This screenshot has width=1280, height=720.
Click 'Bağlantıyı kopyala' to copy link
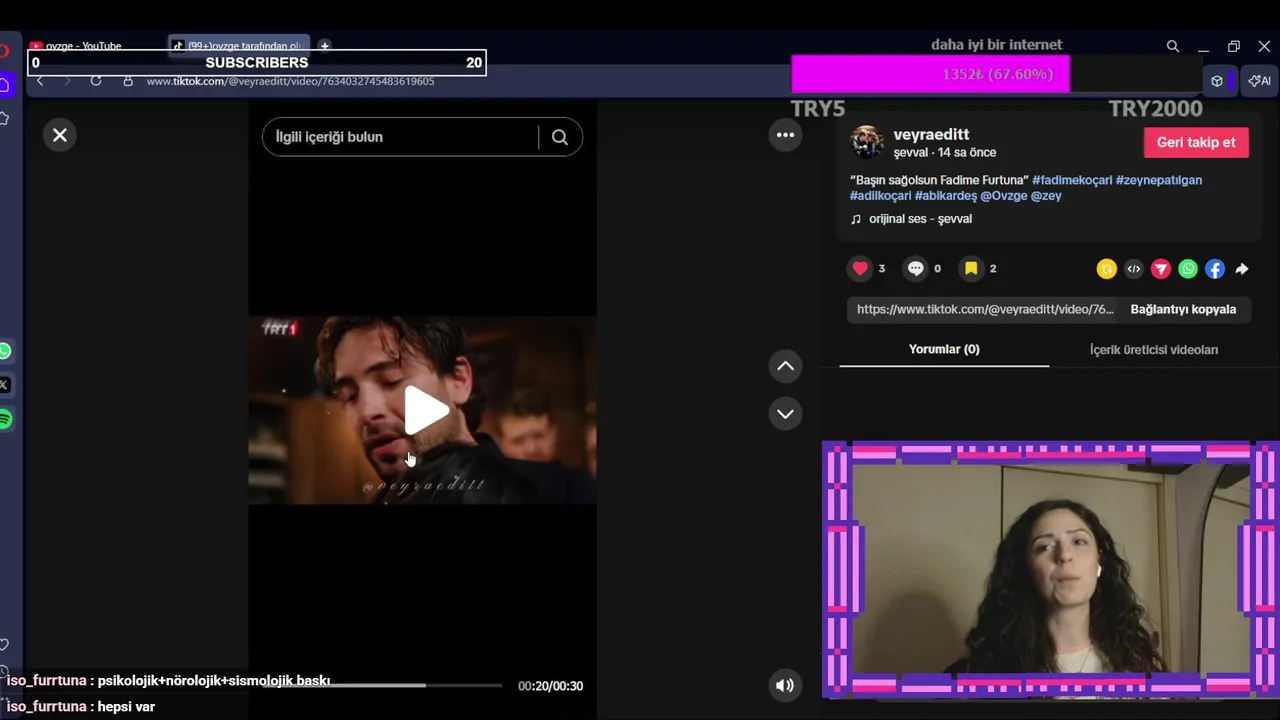[x=1183, y=309]
